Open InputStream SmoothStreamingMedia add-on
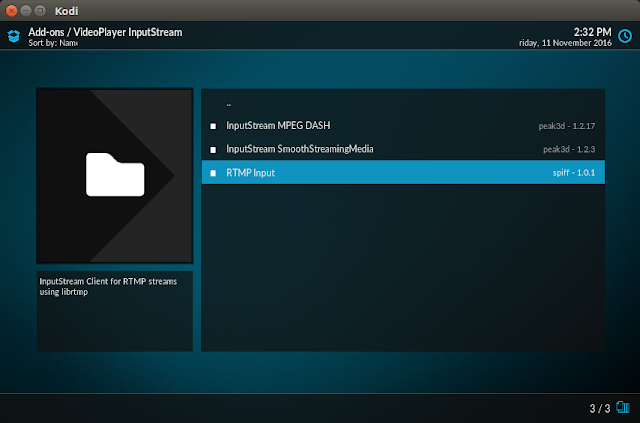 (x=403, y=149)
